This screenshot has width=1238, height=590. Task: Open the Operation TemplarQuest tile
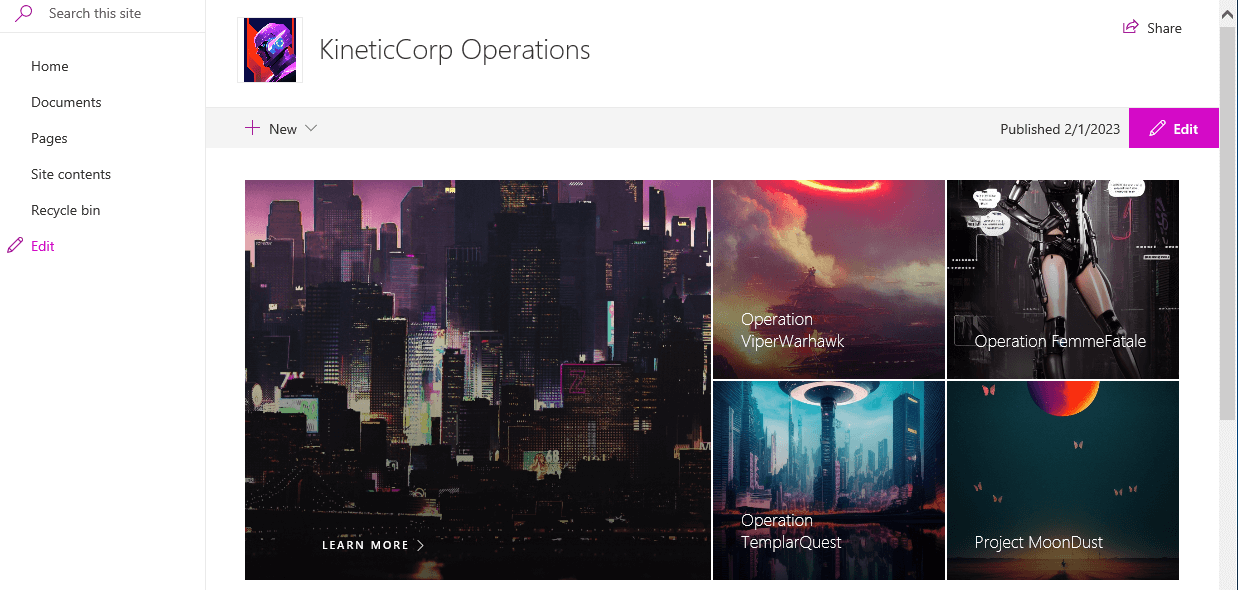click(x=829, y=480)
